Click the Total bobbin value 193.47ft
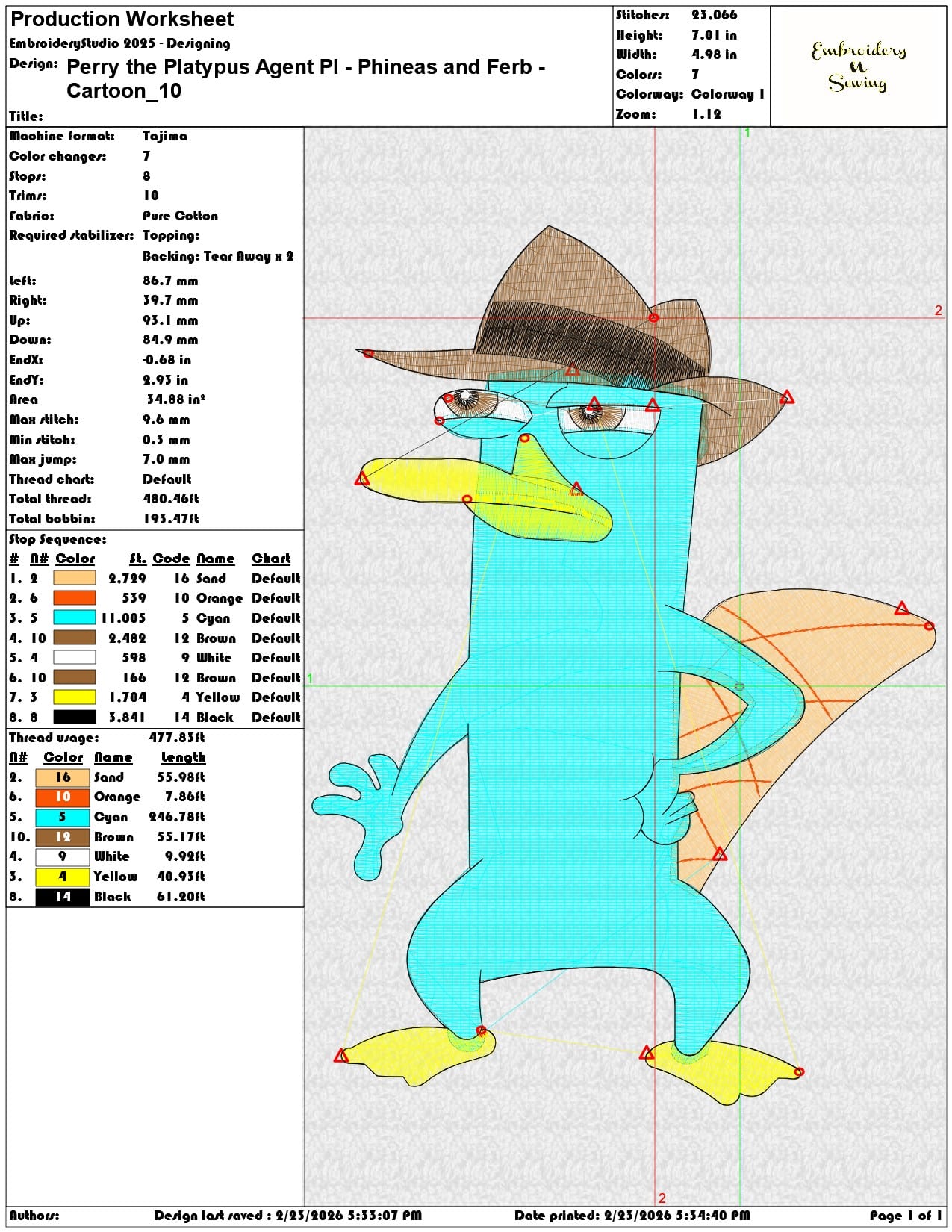952x1232 pixels. tap(171, 519)
